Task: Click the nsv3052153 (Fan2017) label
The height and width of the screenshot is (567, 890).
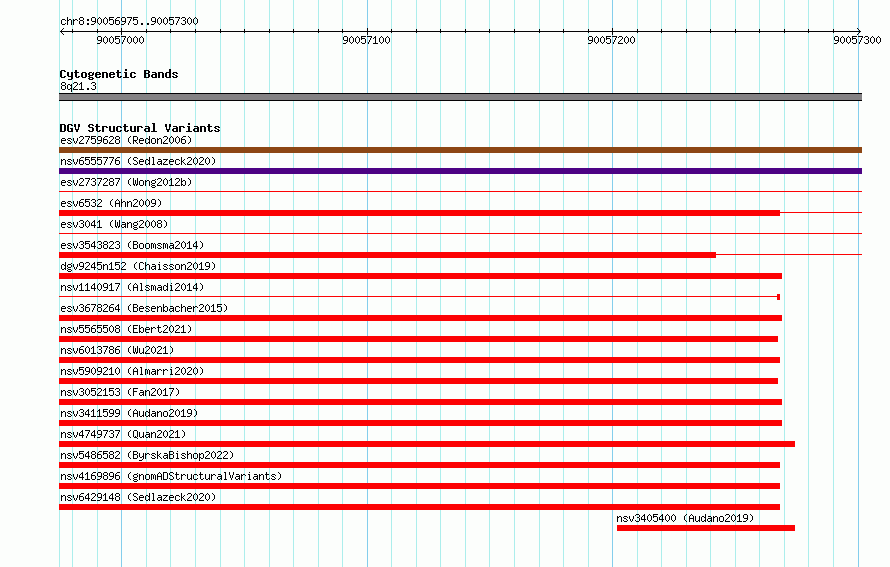Action: tap(120, 392)
